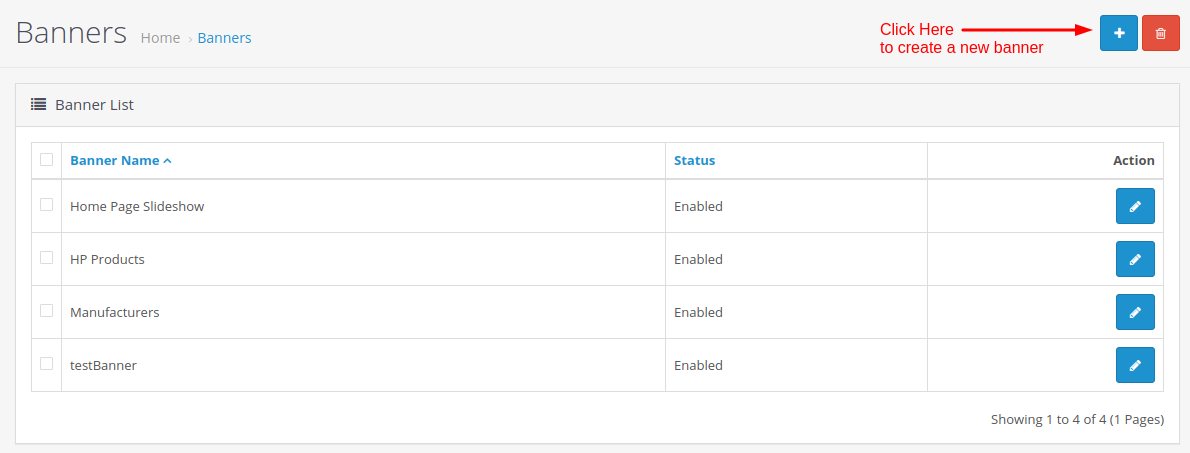Viewport: 1190px width, 453px height.
Task: Select the testBanner name text
Action: pyautogui.click(x=103, y=366)
